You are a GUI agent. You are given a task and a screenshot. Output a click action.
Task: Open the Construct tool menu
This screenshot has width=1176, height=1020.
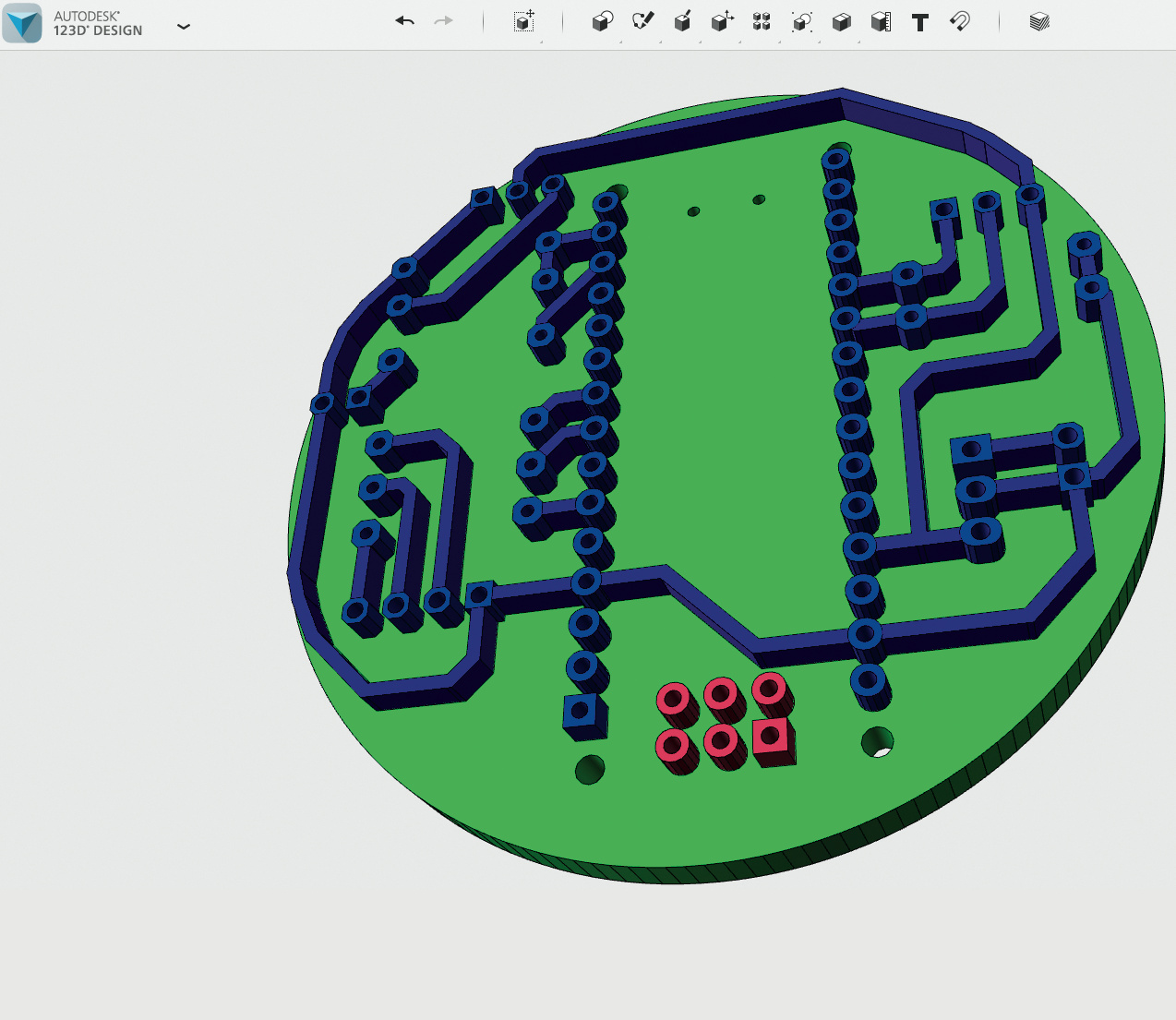[682, 22]
